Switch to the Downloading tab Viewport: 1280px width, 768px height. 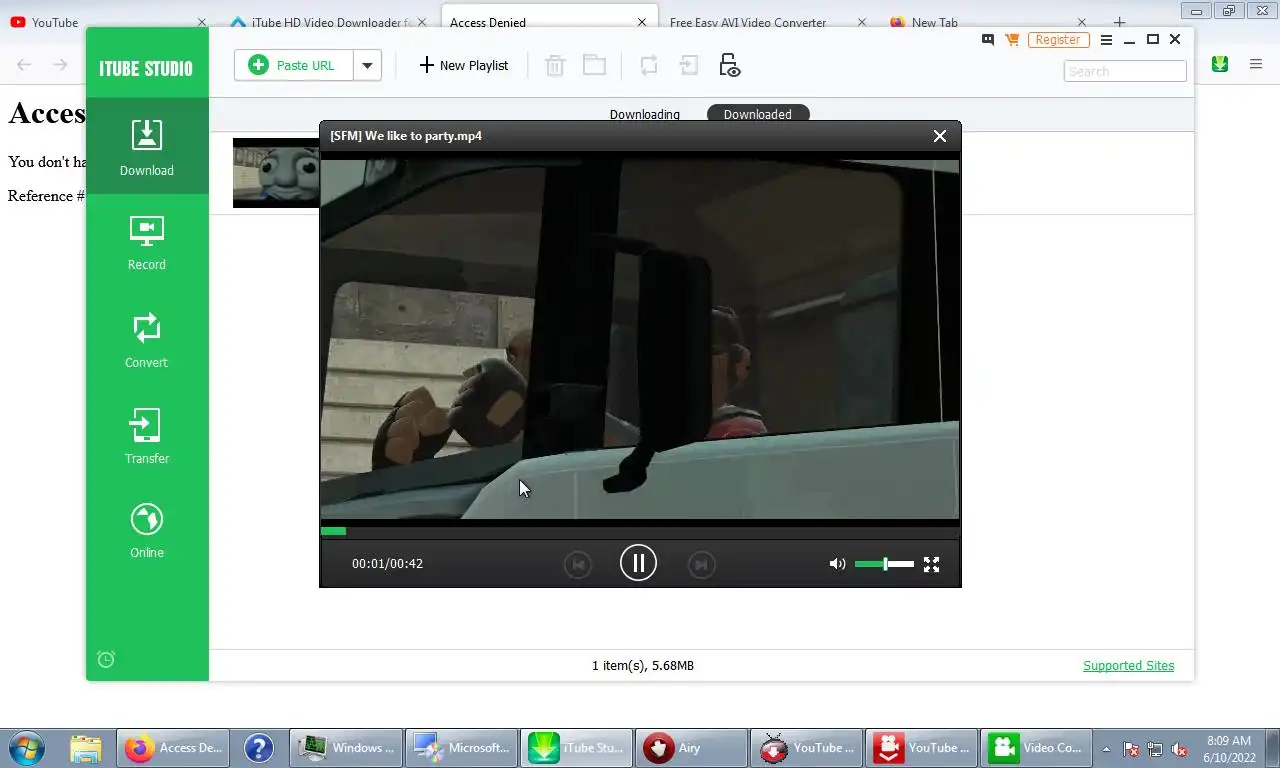[645, 114]
